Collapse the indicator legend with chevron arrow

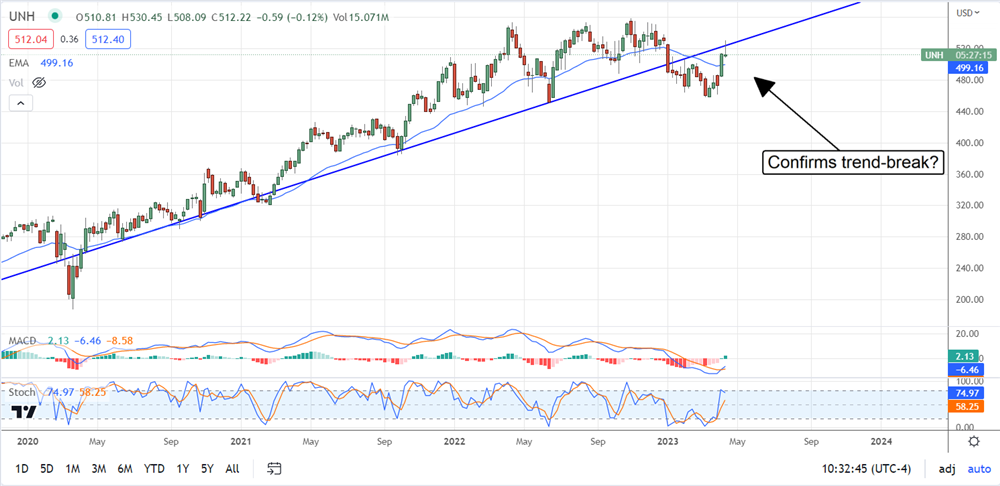click(18, 103)
